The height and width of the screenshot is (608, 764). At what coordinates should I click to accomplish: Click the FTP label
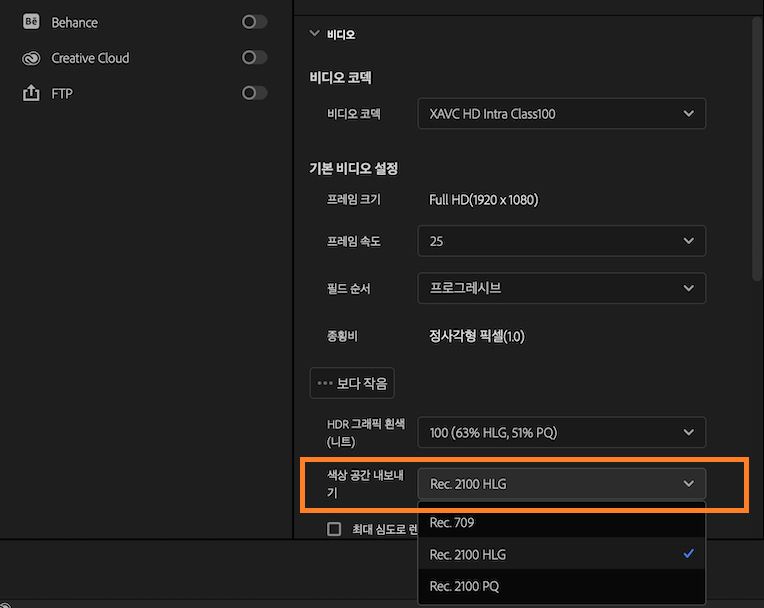click(x=62, y=94)
